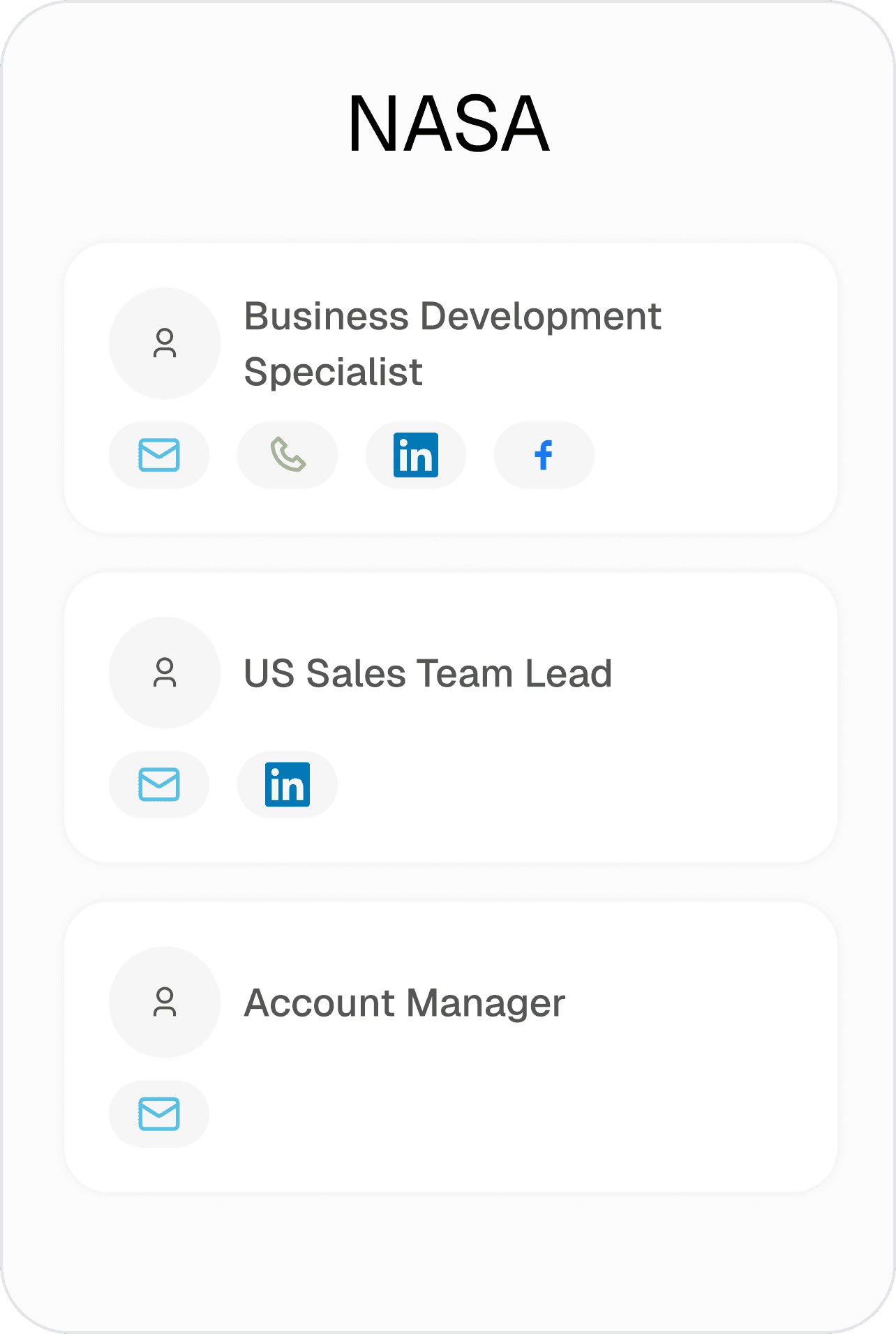Open the Facebook link for Business Development Specialist

(x=544, y=455)
